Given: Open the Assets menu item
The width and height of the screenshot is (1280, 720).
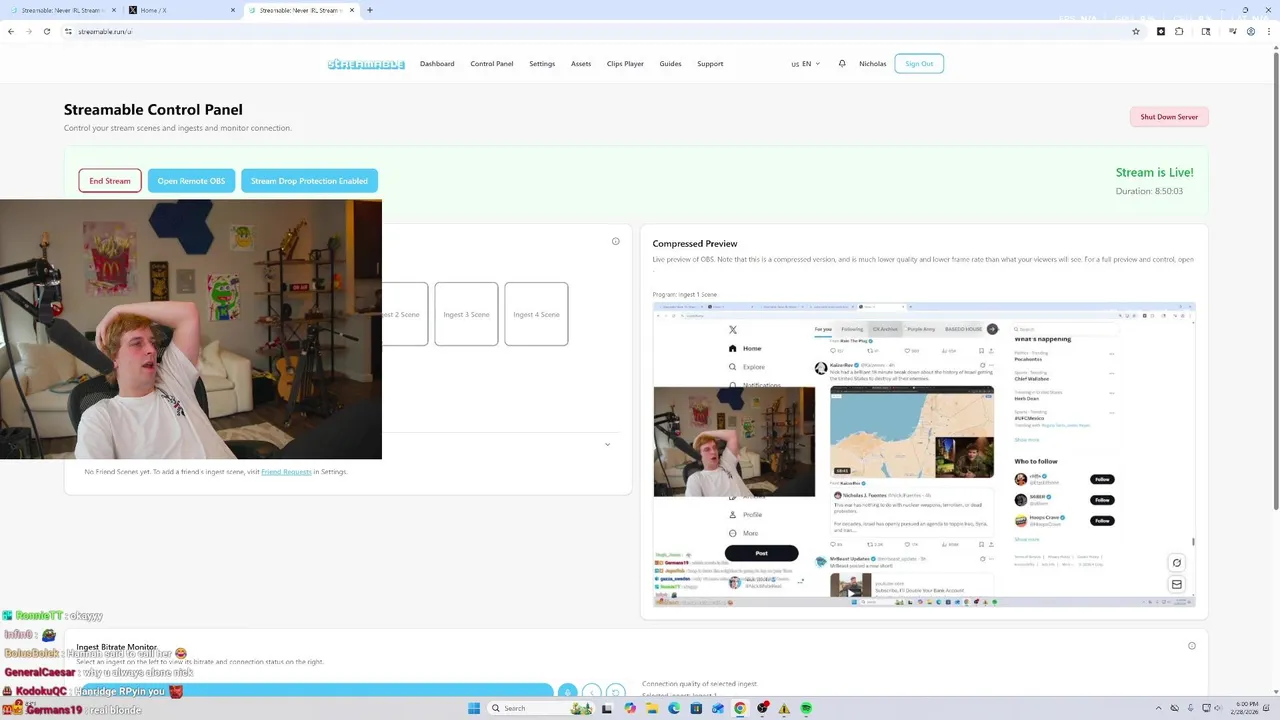Looking at the screenshot, I should [581, 64].
